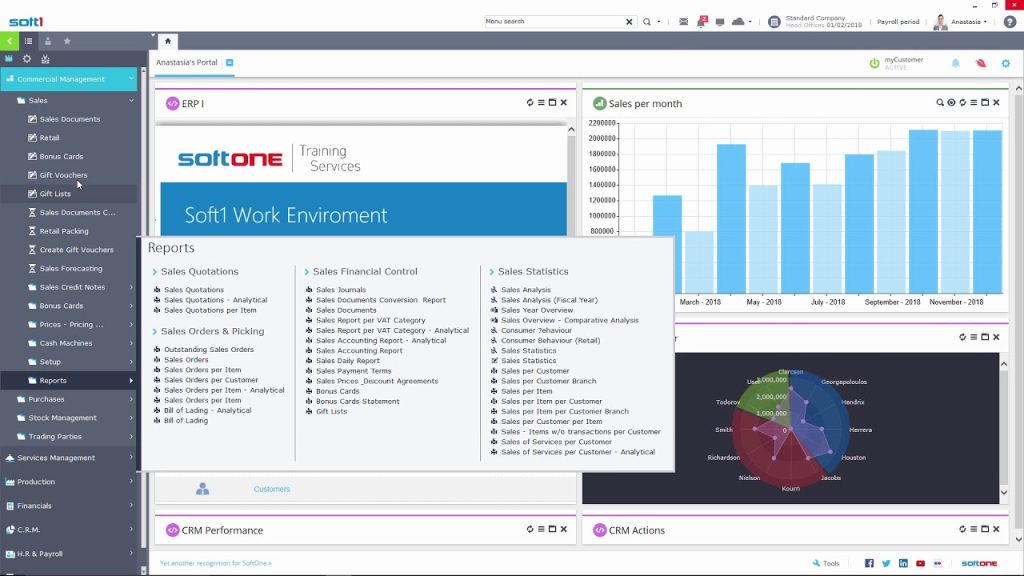Collapse the Sales tree section

[131, 100]
